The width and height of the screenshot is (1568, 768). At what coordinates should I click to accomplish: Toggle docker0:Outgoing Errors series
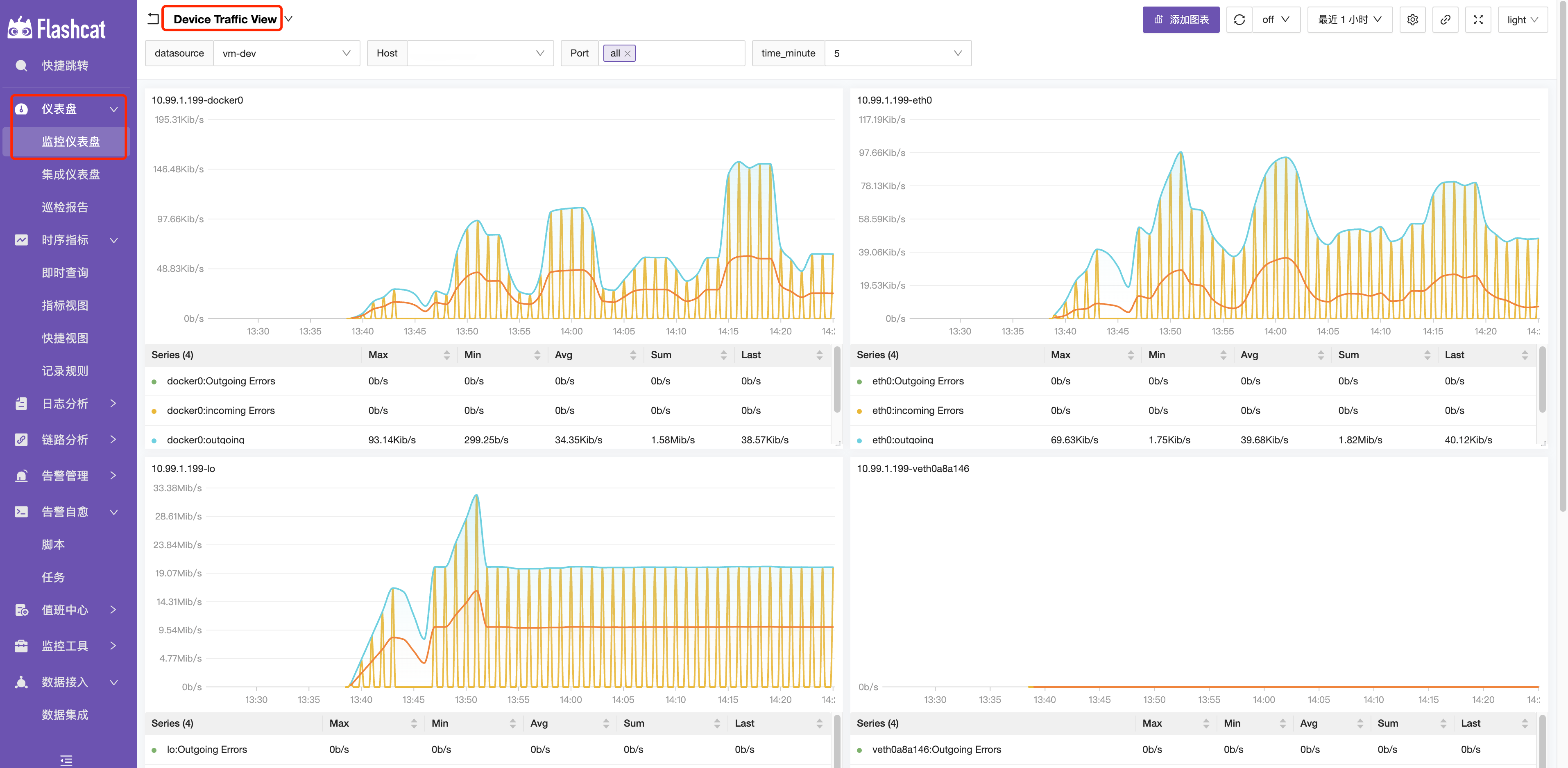[220, 381]
